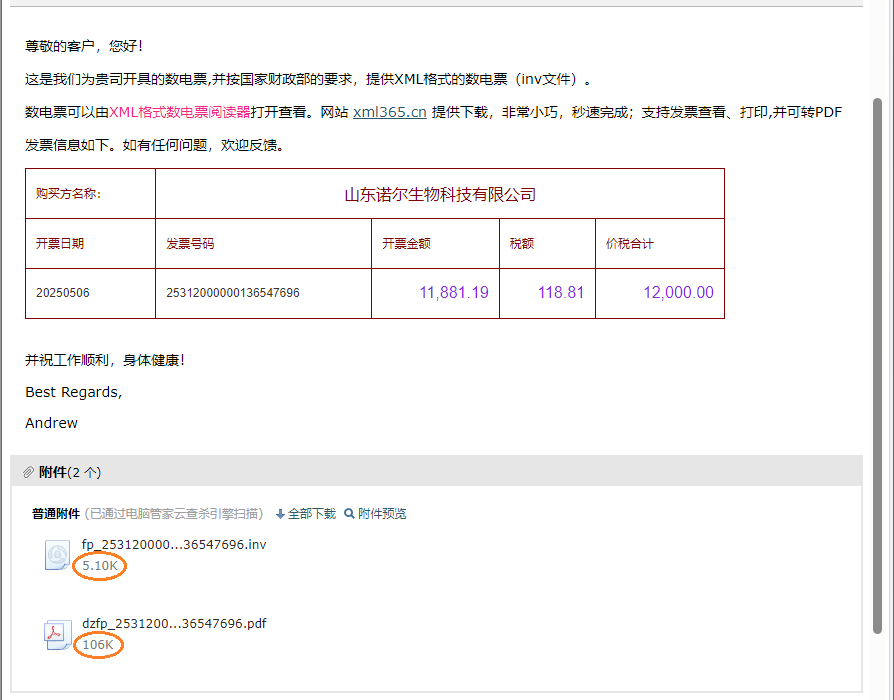Open the xml365.cn website link
The width and height of the screenshot is (894, 700).
coord(390,112)
